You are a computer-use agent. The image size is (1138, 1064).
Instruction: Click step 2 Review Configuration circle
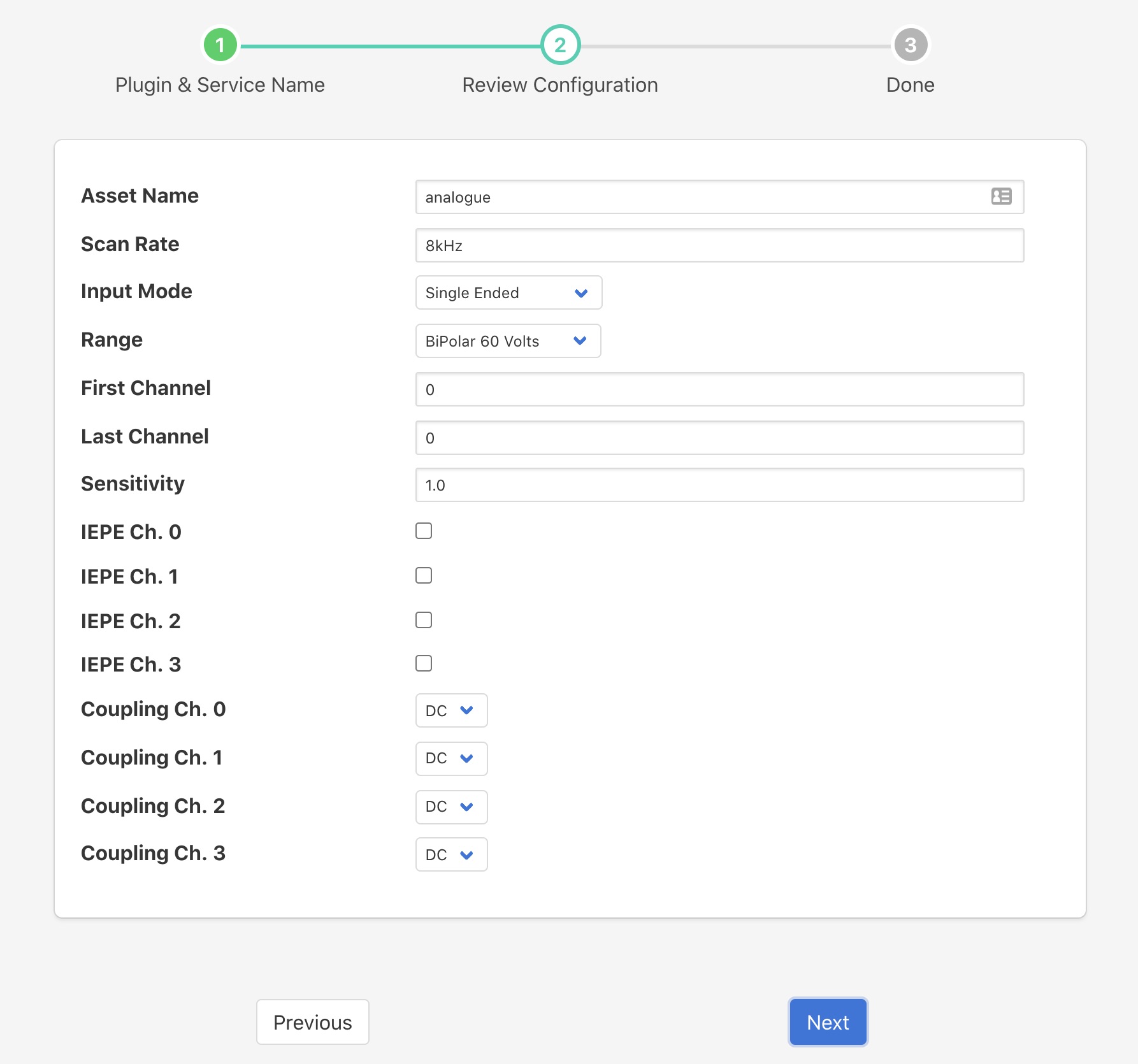click(x=560, y=45)
